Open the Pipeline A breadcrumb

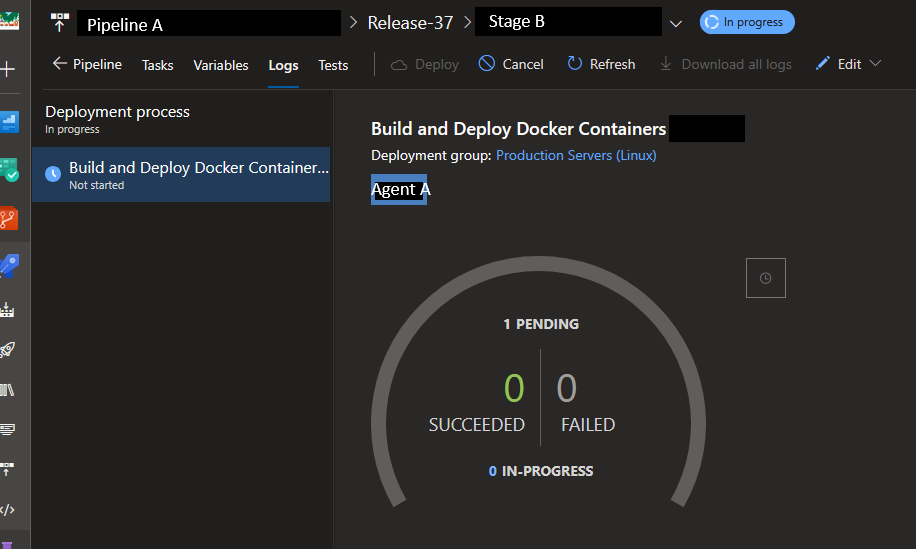tap(209, 23)
